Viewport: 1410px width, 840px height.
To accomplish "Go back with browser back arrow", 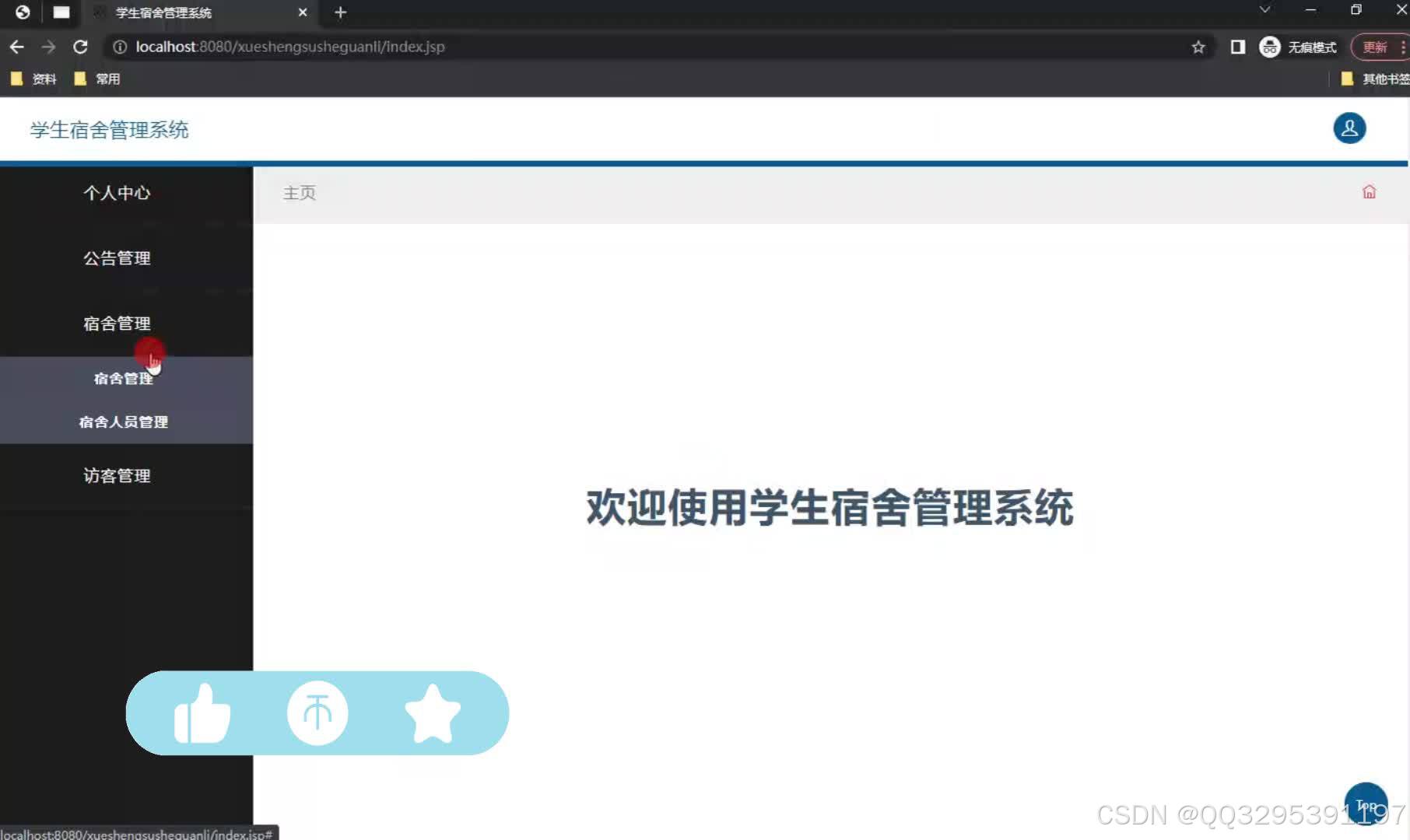I will pos(16,47).
